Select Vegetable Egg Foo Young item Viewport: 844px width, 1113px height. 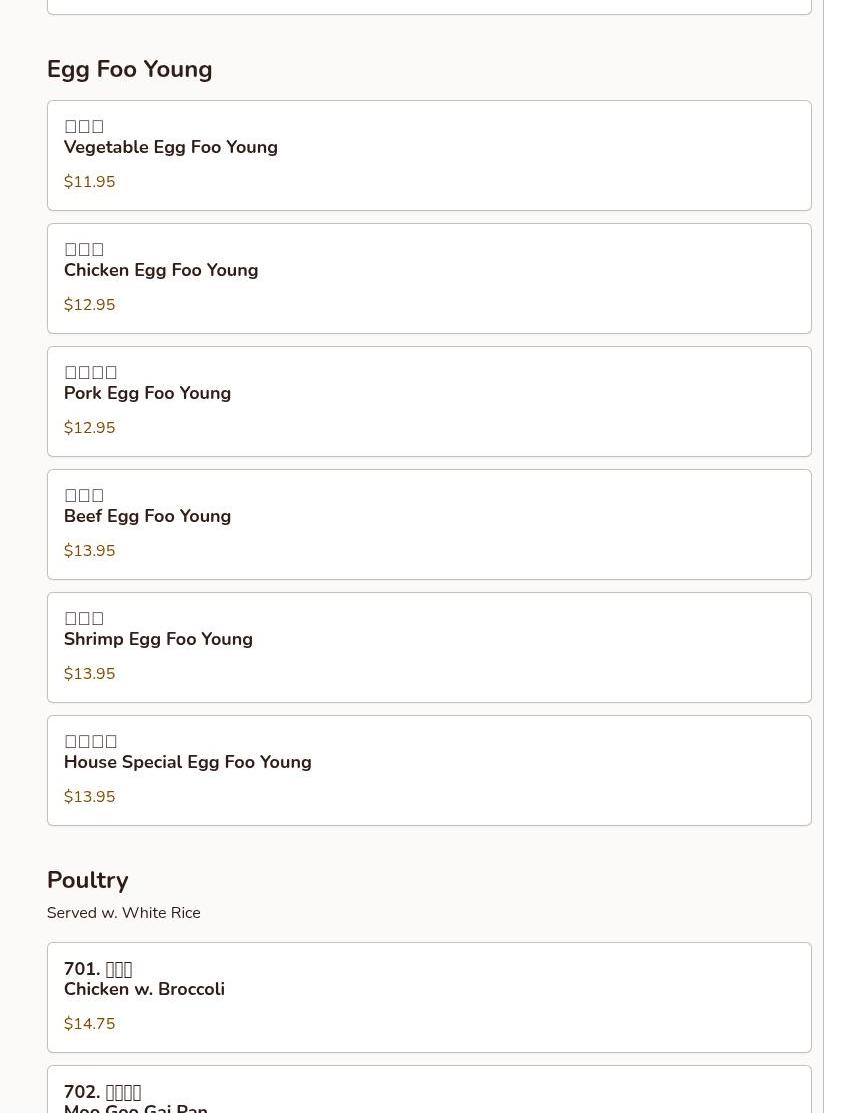click(x=171, y=148)
